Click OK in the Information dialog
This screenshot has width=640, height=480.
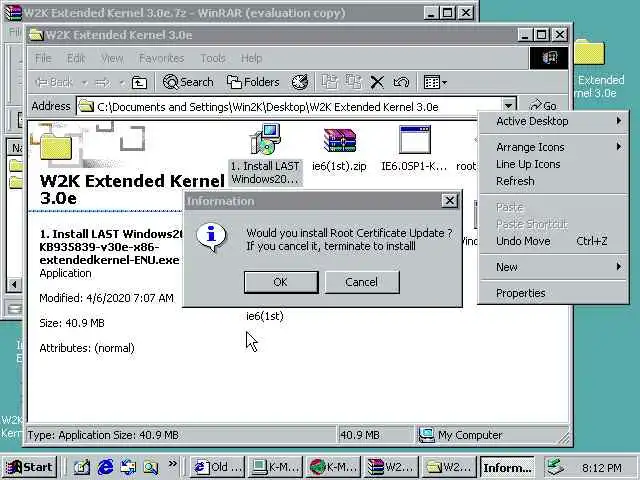(x=281, y=282)
